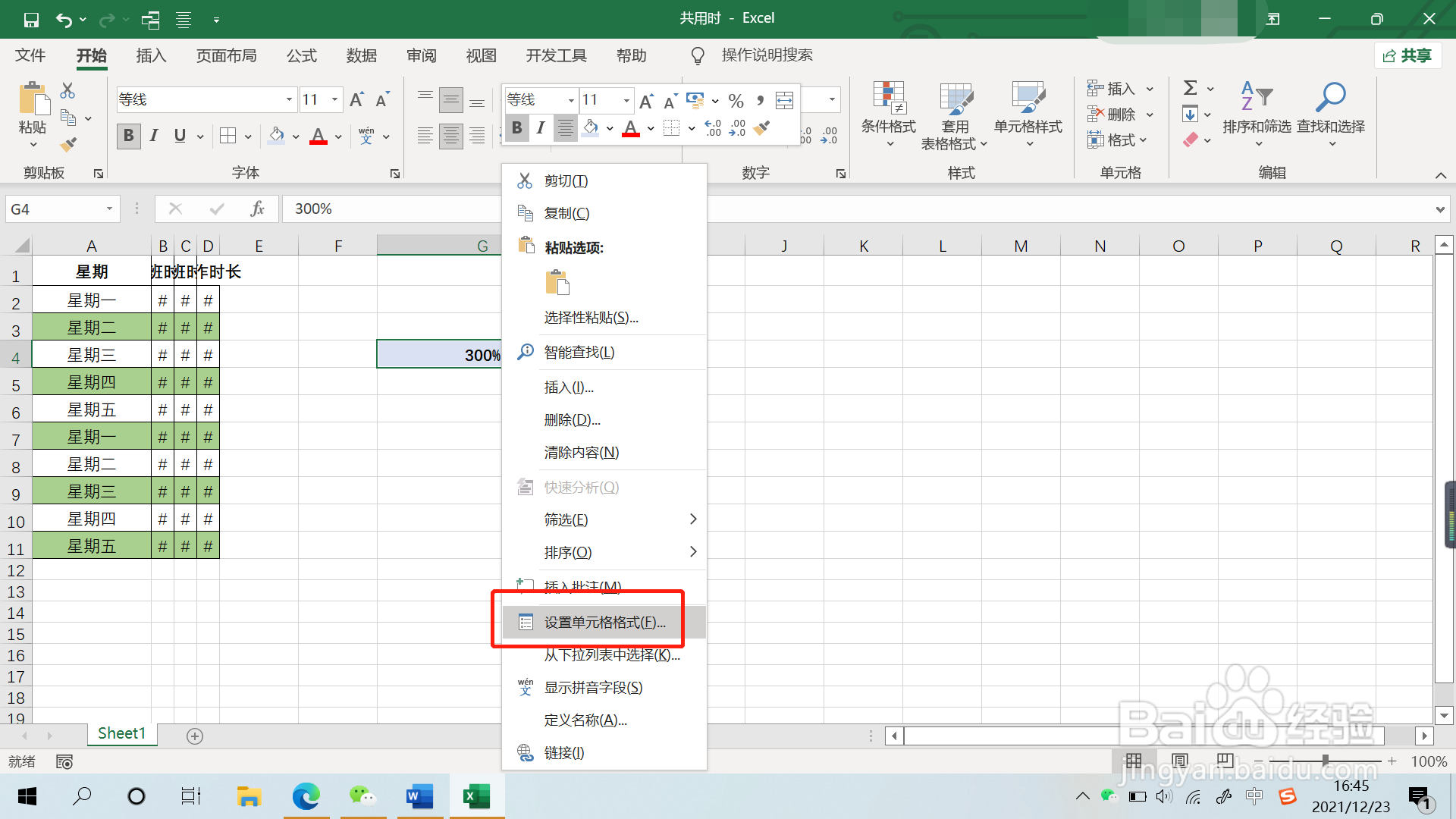Viewport: 1456px width, 819px height.
Task: Open the ribbon font name dropdown
Action: (x=289, y=99)
